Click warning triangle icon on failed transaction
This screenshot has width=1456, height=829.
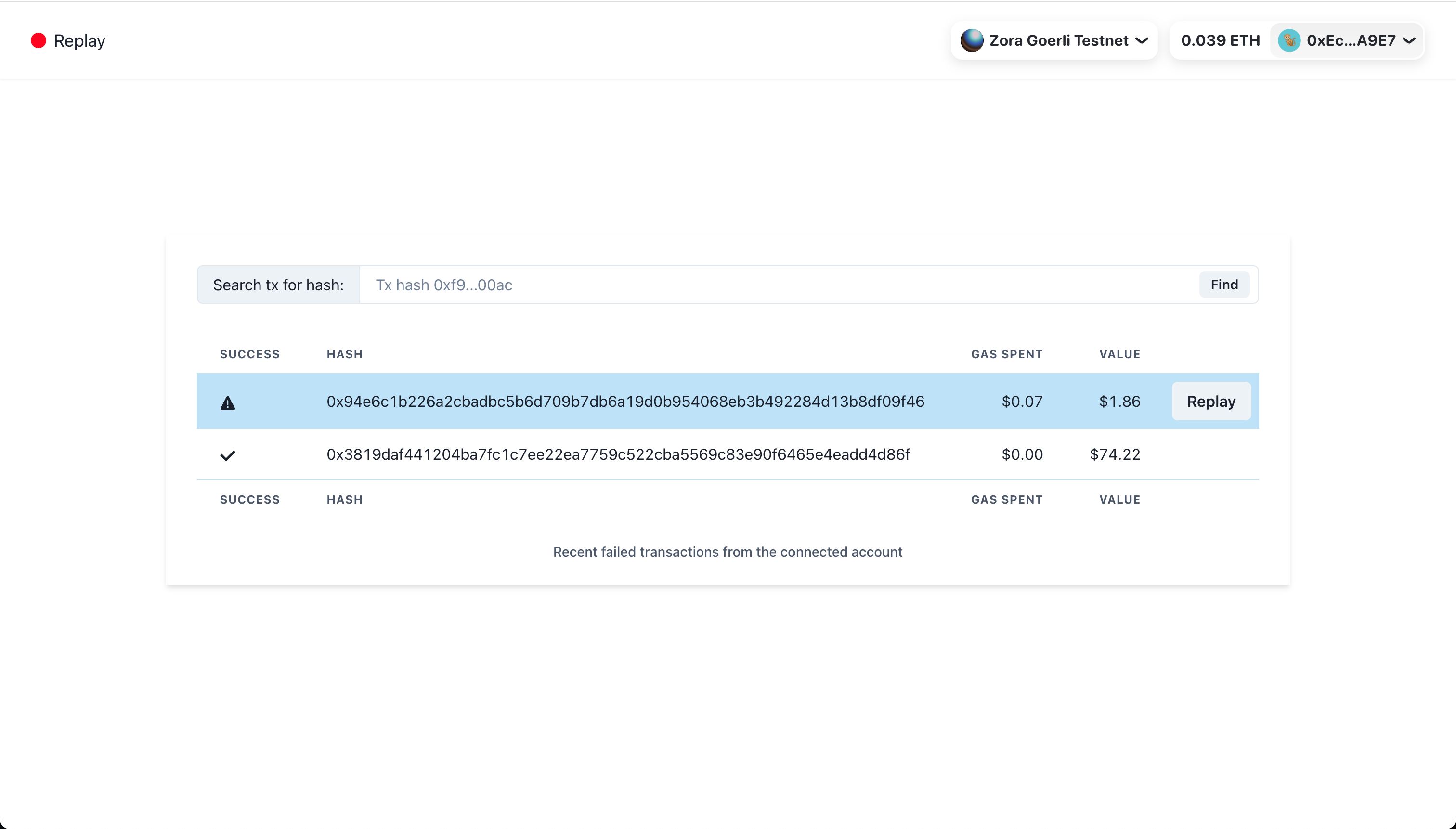coord(228,403)
